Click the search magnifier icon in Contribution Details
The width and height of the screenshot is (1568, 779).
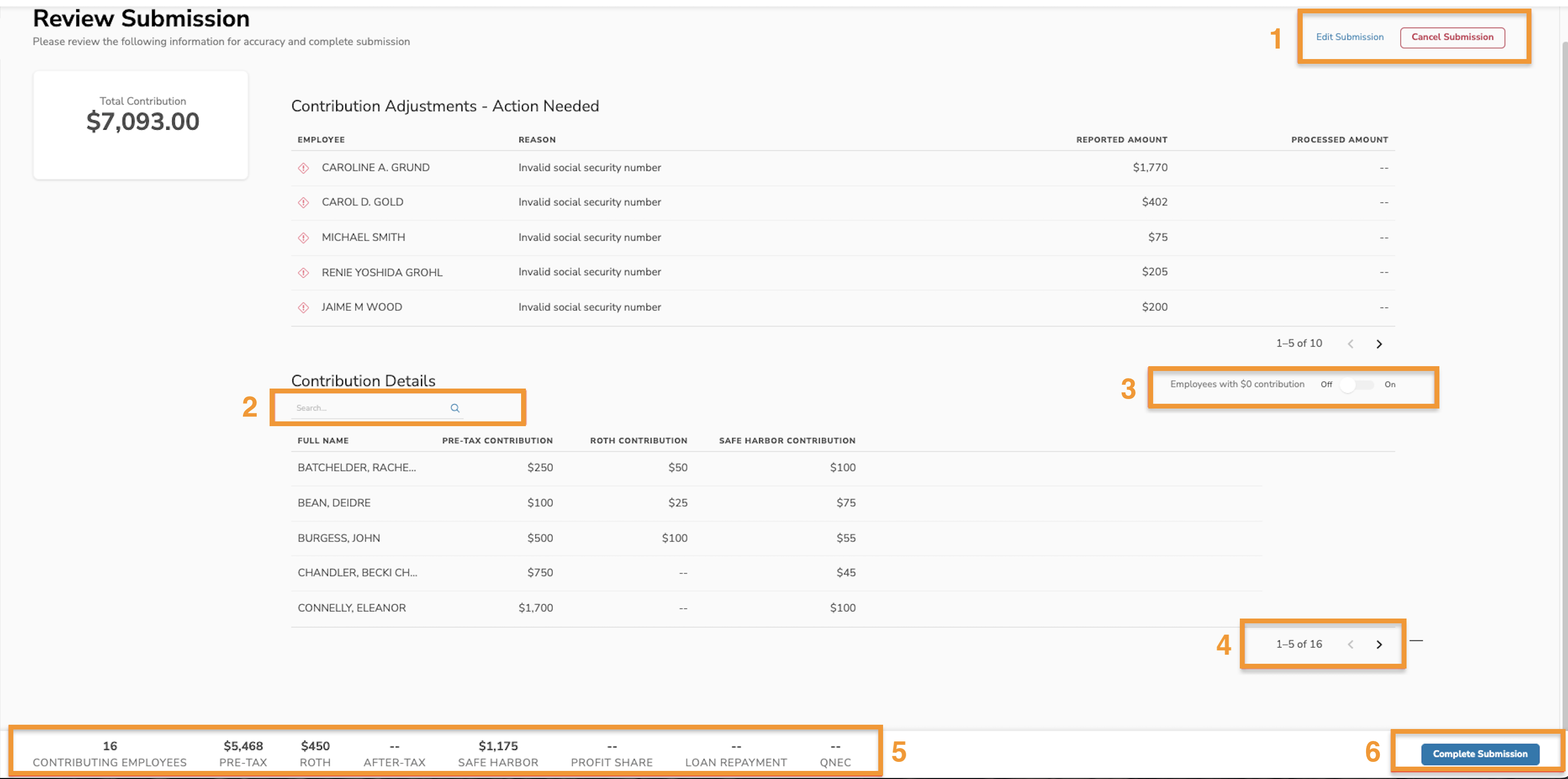[x=455, y=408]
